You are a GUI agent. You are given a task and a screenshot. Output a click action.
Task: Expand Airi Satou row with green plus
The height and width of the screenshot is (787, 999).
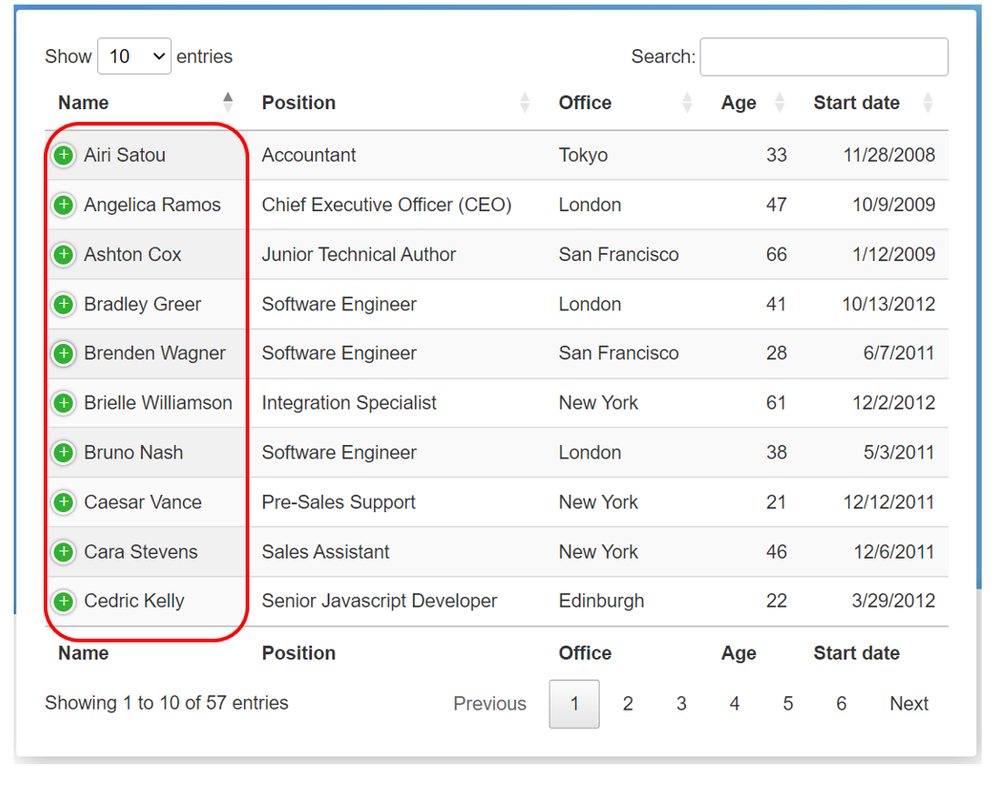[x=63, y=155]
